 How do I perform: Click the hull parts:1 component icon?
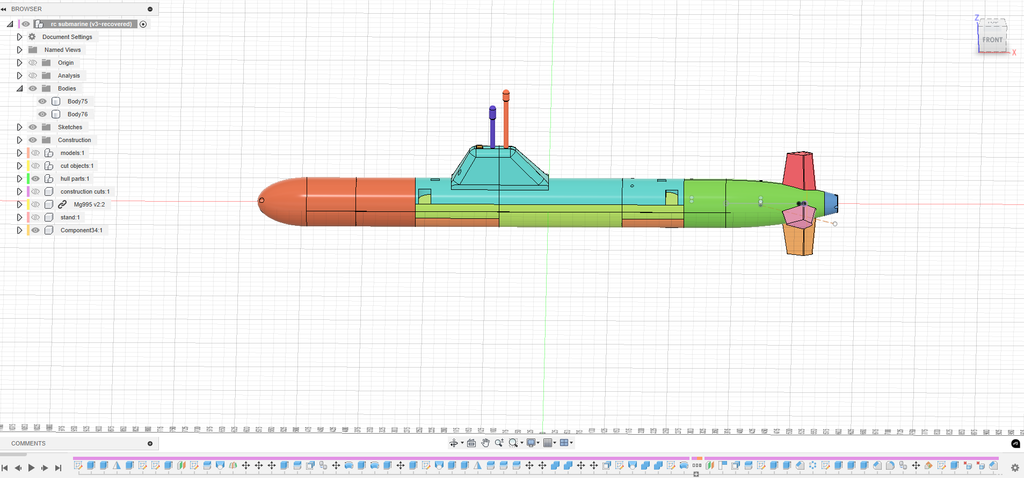point(48,178)
